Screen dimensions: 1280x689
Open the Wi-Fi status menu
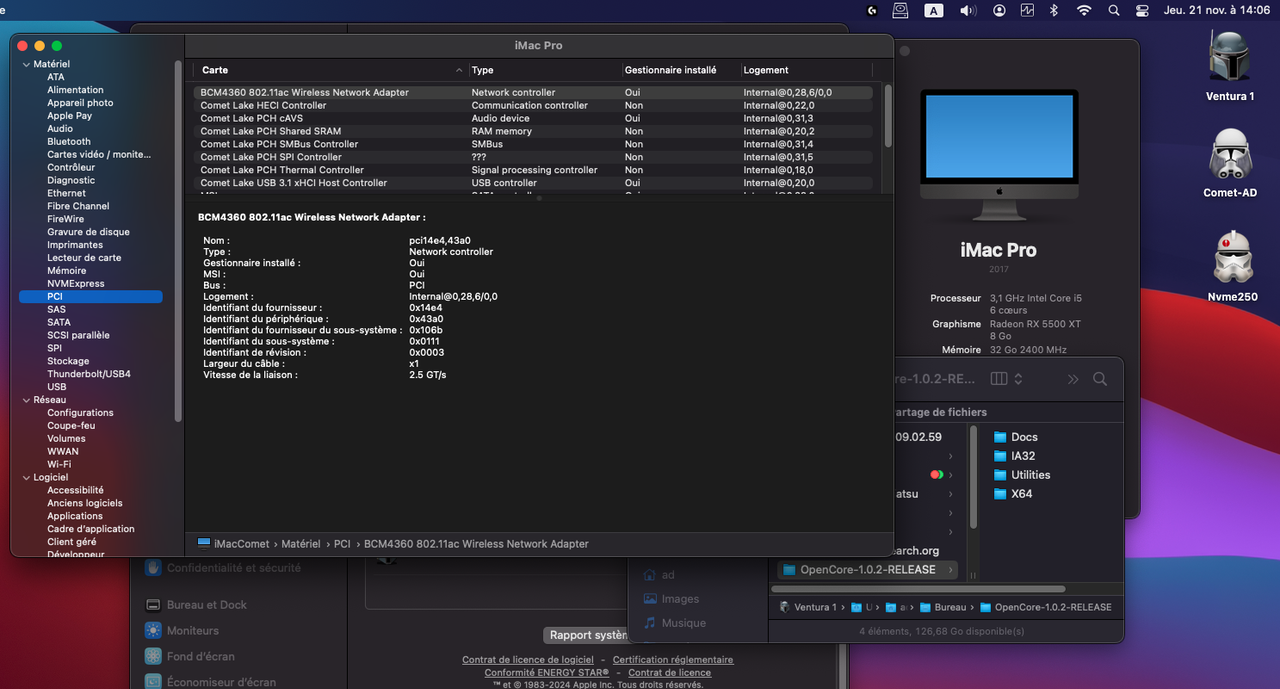1084,10
